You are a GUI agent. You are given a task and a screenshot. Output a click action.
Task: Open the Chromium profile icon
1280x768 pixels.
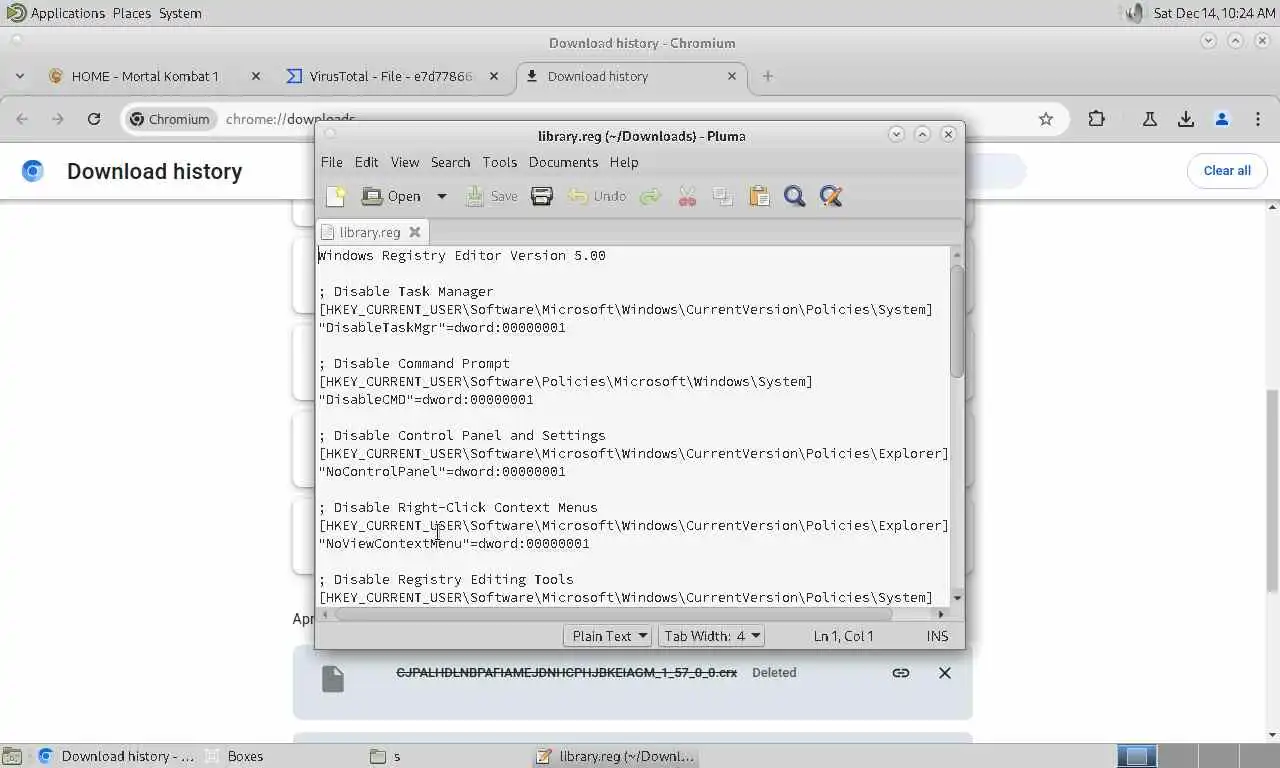[x=1222, y=119]
